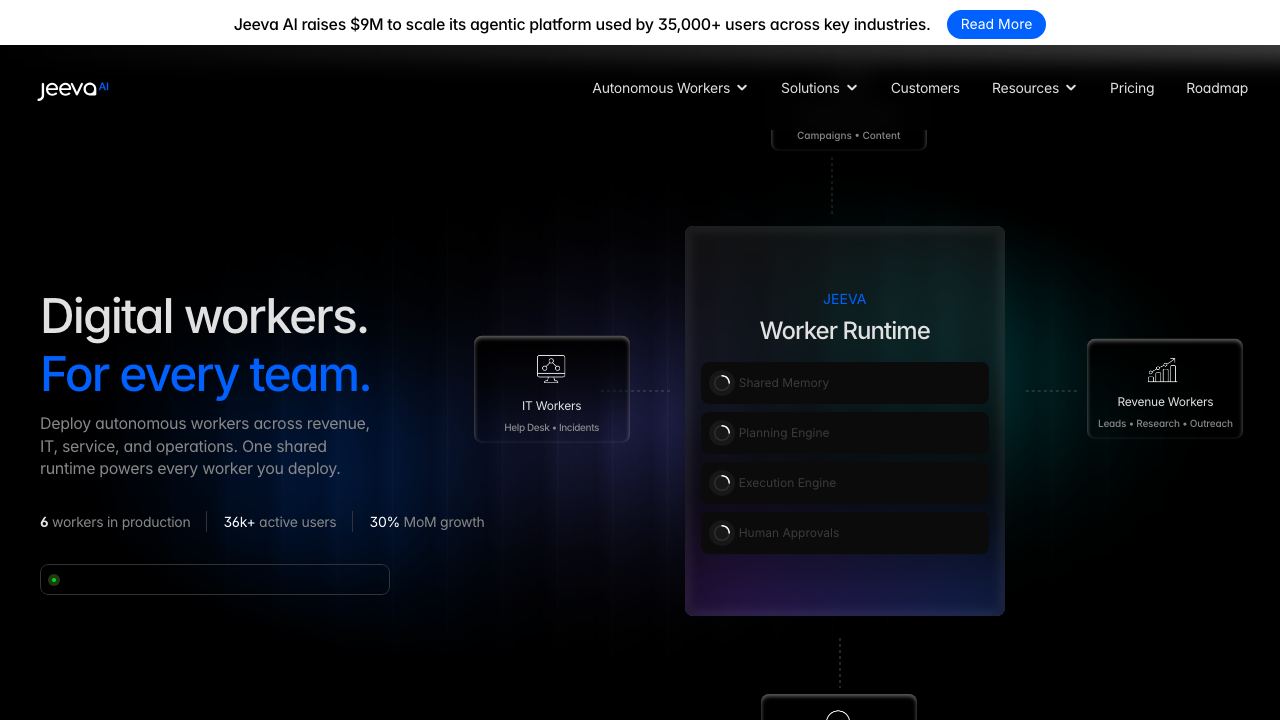Click the spinner icon beside Execution Engine
Viewport: 1280px width, 720px height.
click(722, 483)
